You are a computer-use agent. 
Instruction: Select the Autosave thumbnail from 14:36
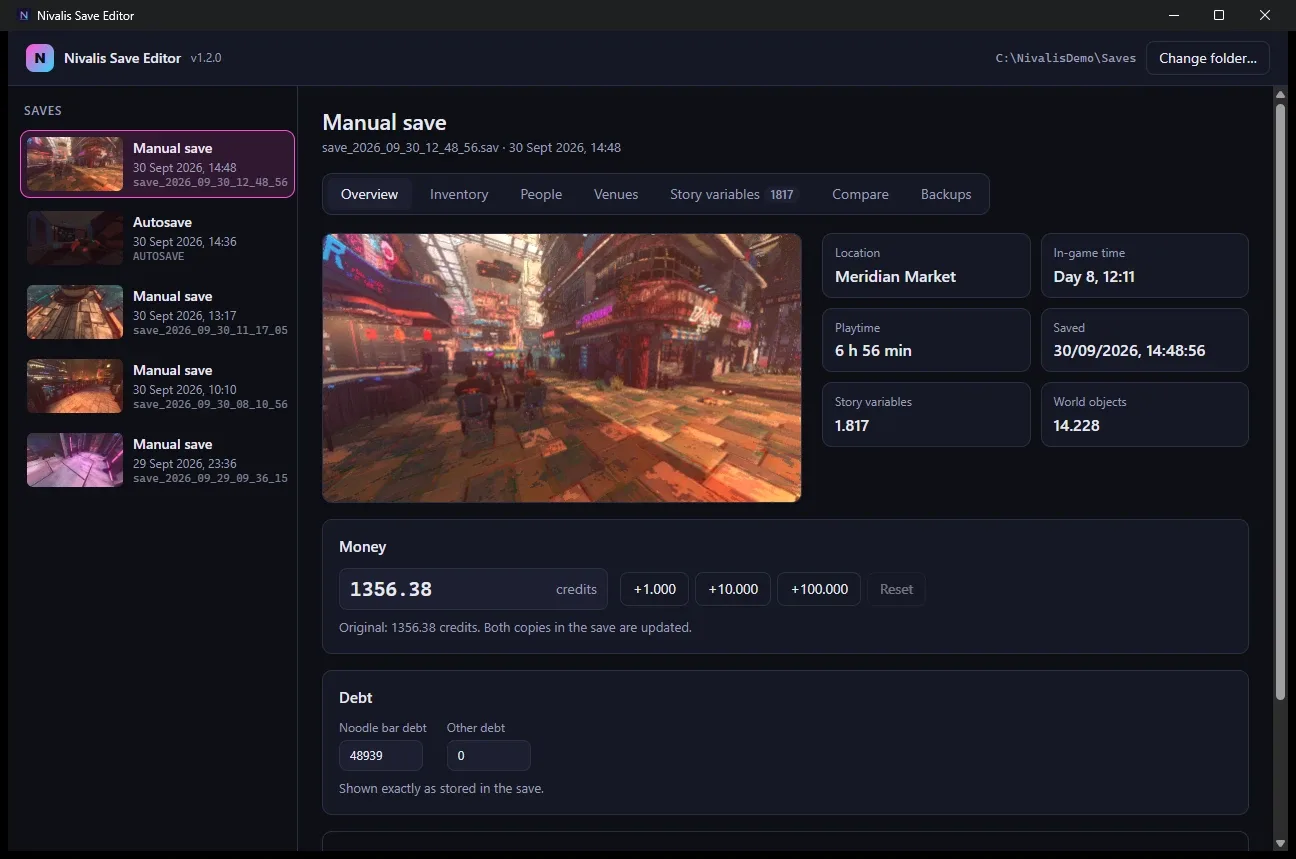(x=75, y=238)
